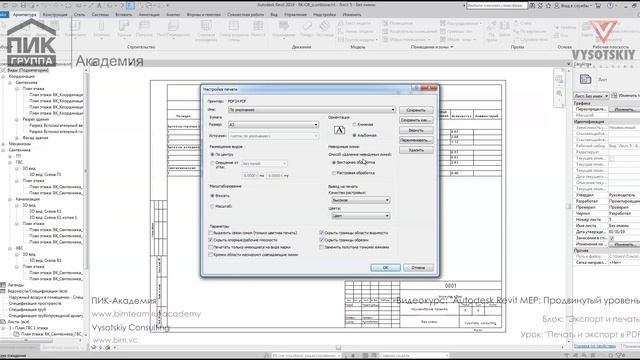This screenshot has height=360, width=640.
Task: Enable Заменить полутона тонкими линиями checkbox
Action: 322,247
